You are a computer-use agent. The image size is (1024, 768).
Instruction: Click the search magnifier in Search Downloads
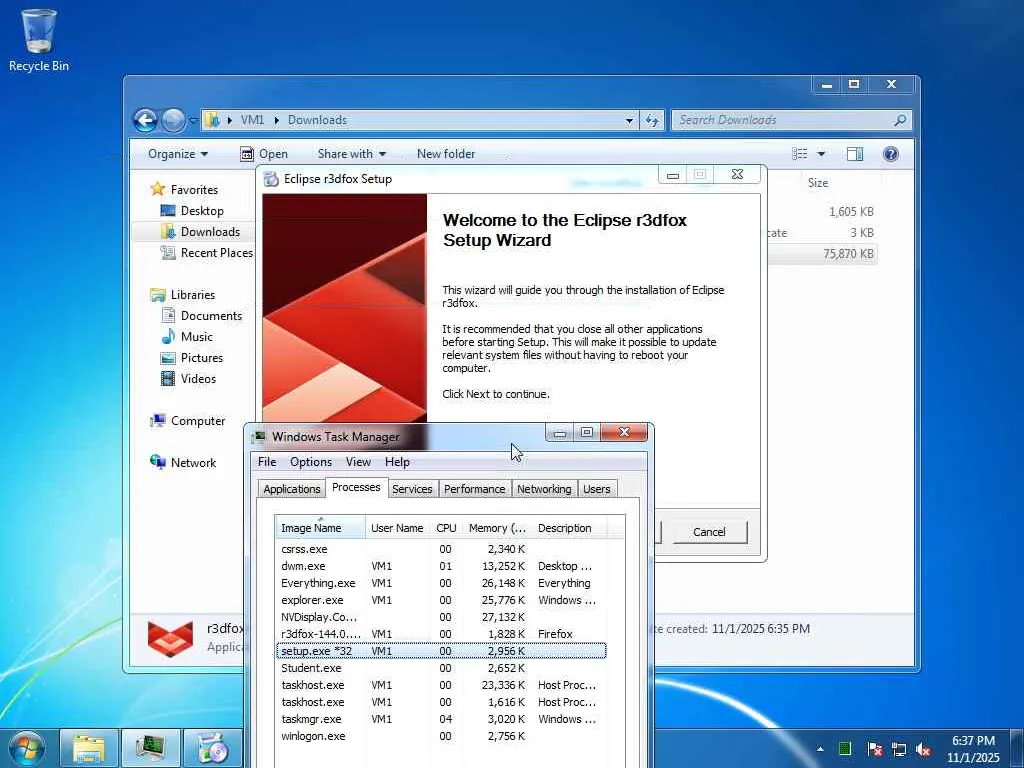click(900, 120)
